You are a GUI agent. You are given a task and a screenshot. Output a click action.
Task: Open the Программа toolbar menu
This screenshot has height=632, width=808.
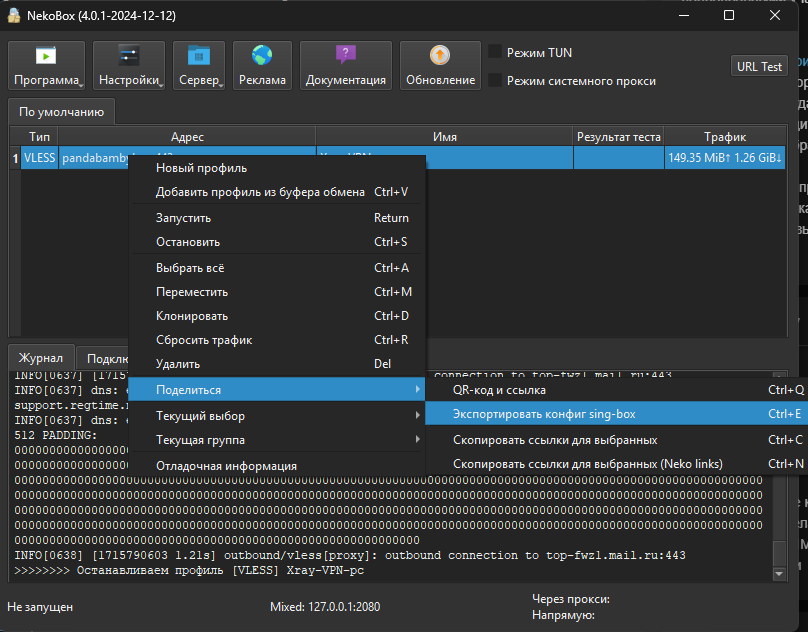(x=46, y=65)
